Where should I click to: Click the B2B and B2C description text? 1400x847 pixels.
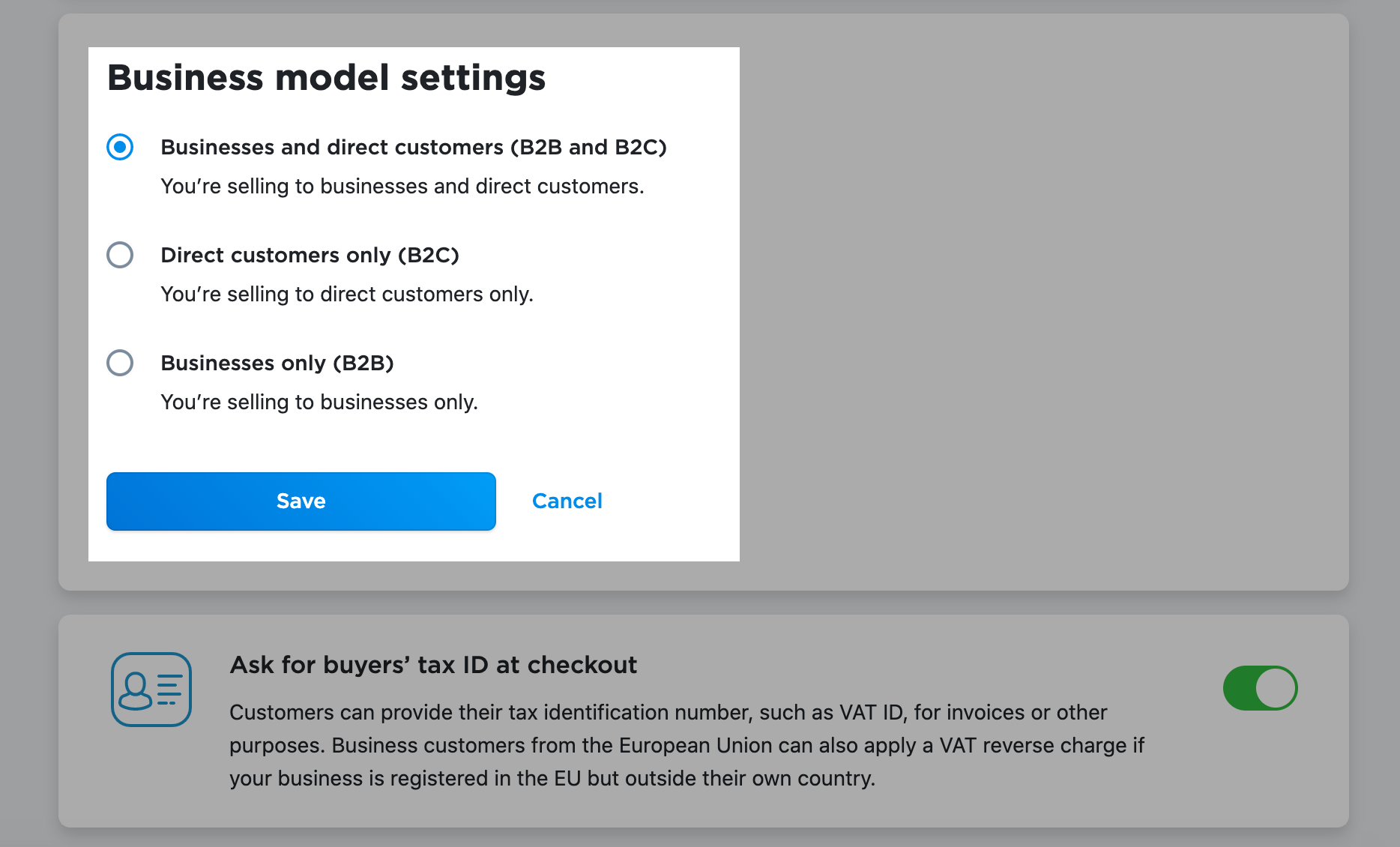402,186
